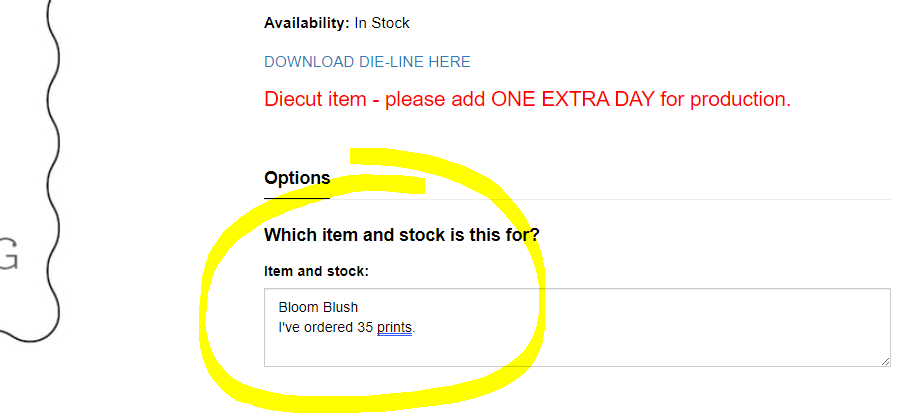Click the 'Which item and stock is this for?' heading
915x413 pixels.
(402, 235)
